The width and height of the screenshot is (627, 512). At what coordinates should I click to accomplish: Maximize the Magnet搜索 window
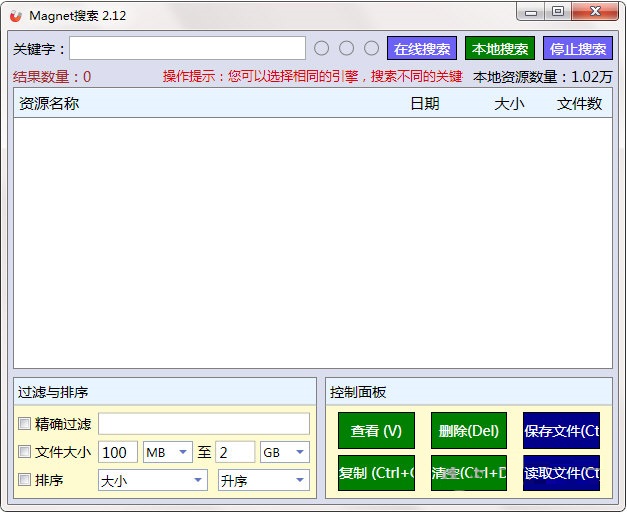tap(558, 12)
